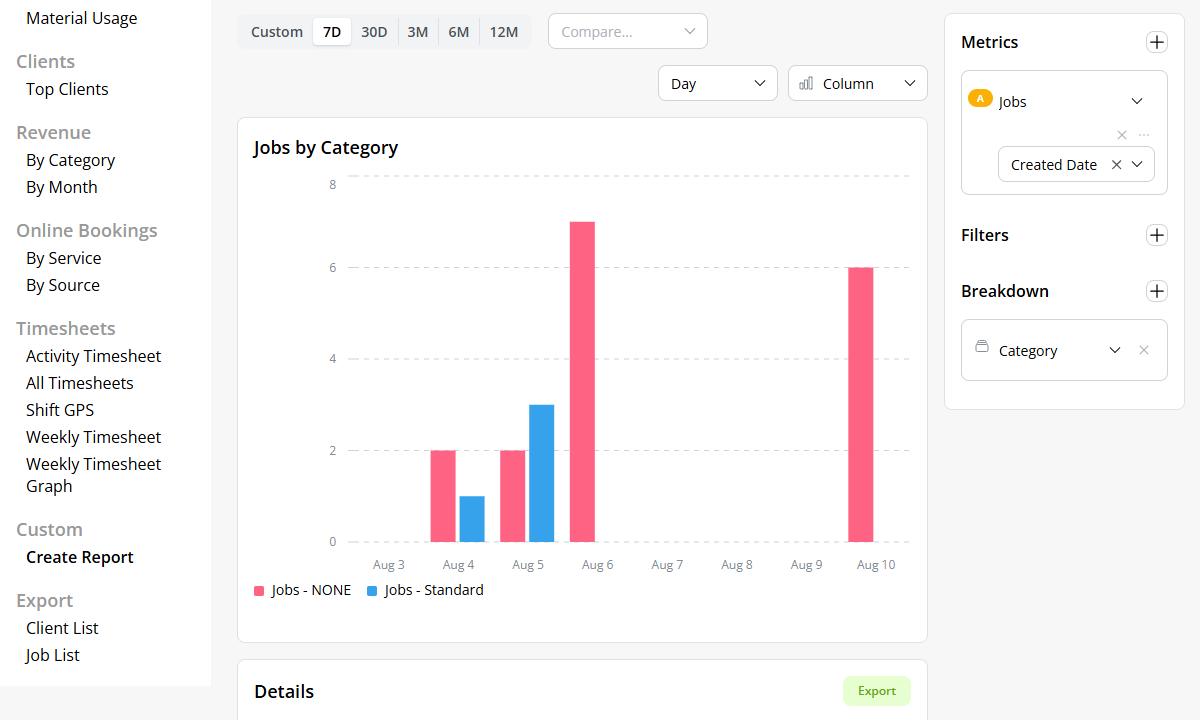Toggle the Jobs - Standard legend swatch
1200x720 pixels.
pos(373,591)
